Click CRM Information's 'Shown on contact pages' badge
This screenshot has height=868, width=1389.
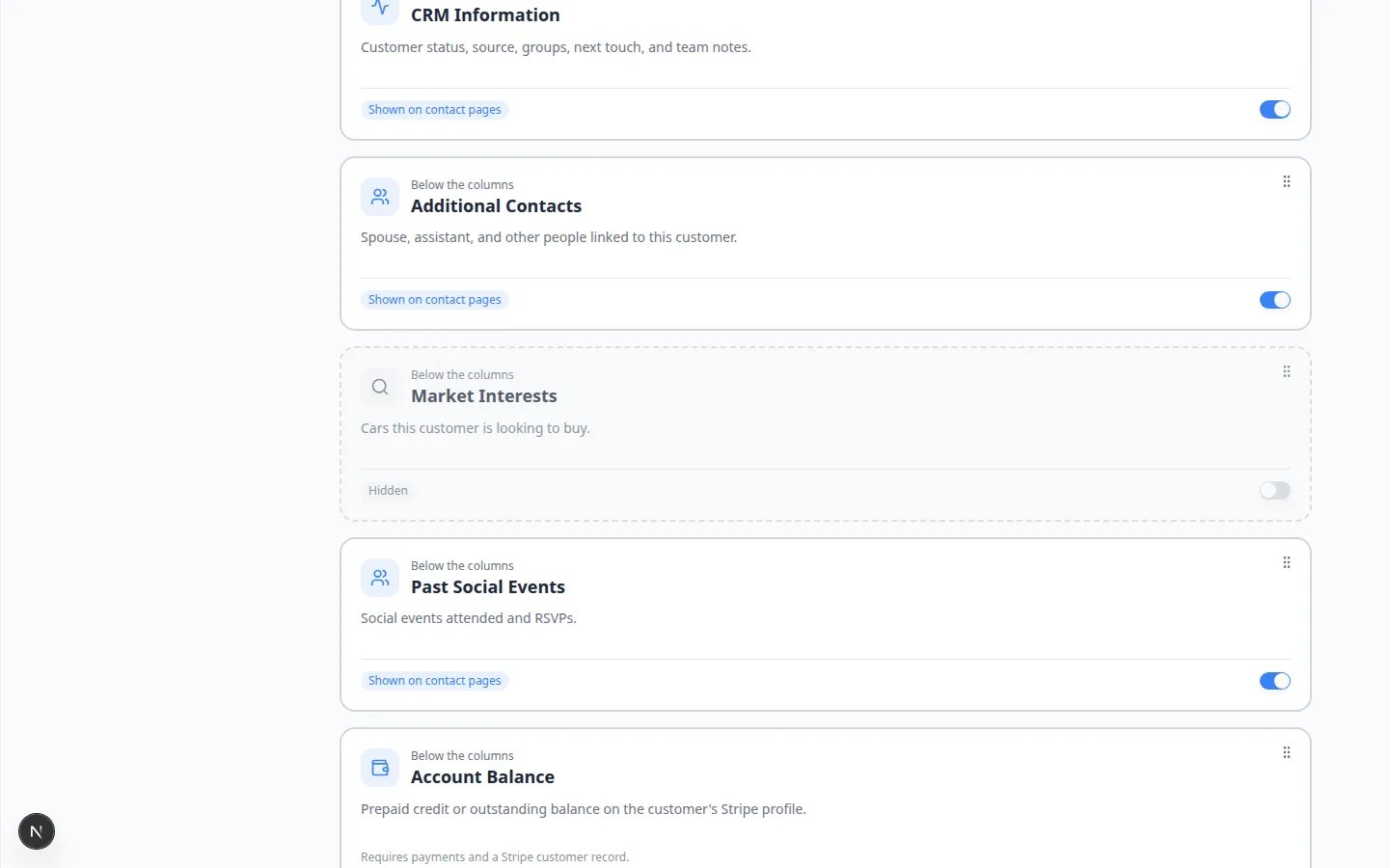coord(435,110)
